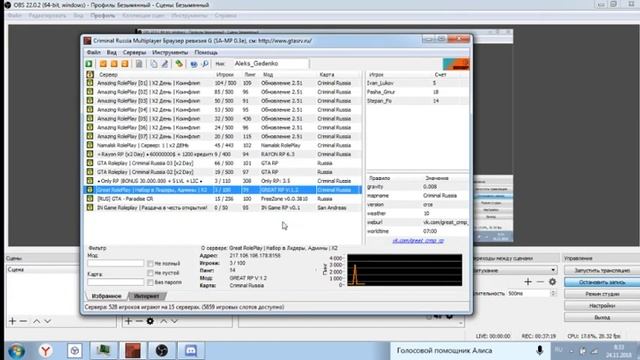640x360 pixels.
Task: Move scene down in OBS Scenes panel
Action: [x=47, y=321]
